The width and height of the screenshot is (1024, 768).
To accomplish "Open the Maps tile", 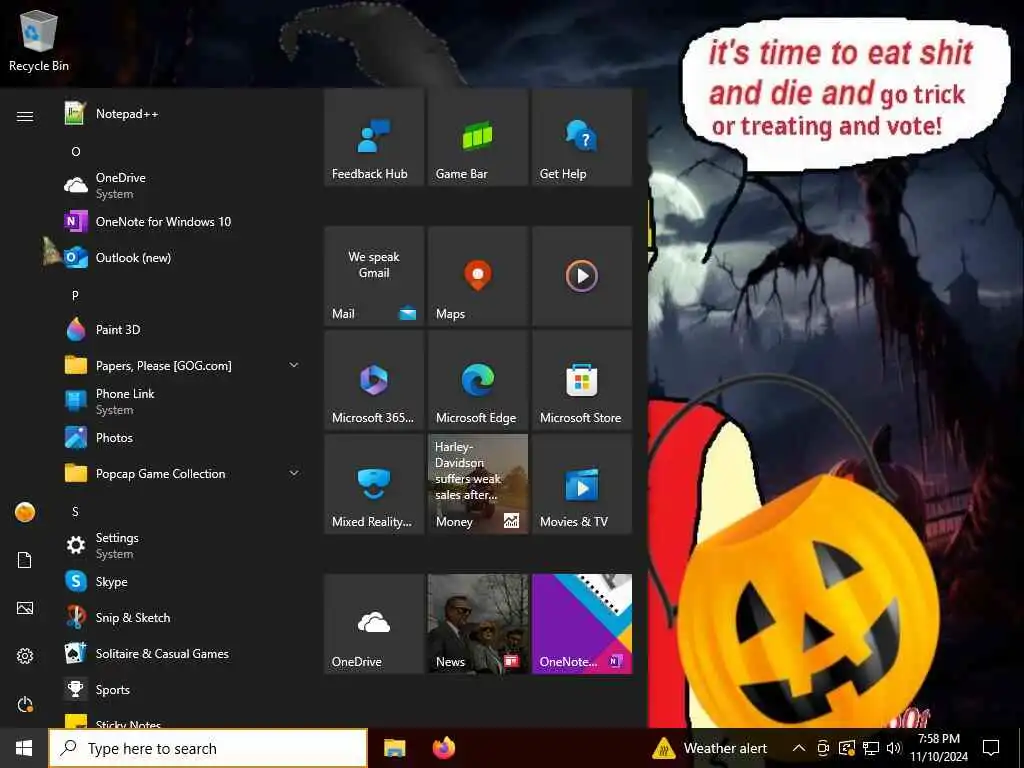I will click(478, 276).
